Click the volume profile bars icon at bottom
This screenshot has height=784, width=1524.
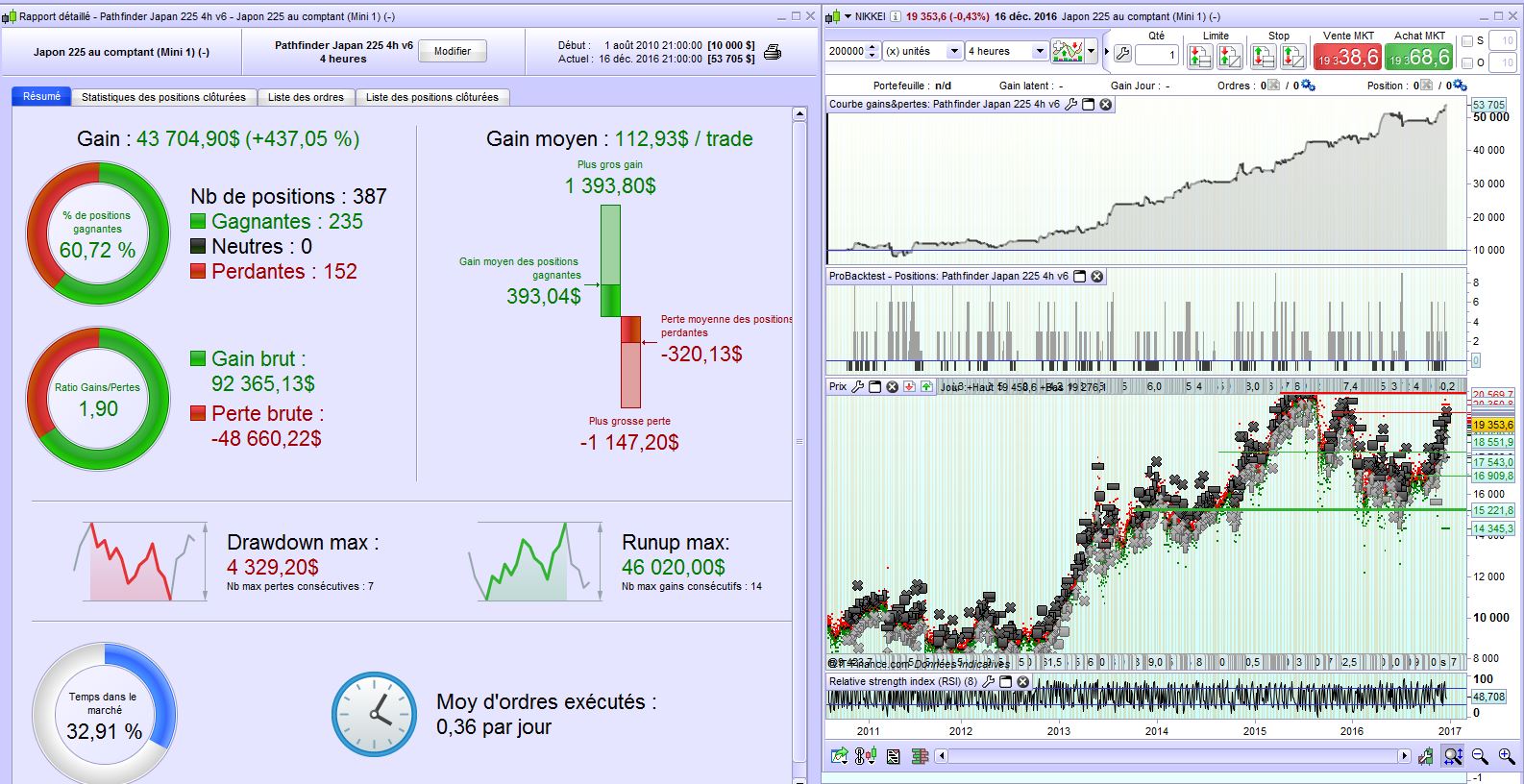point(920,756)
